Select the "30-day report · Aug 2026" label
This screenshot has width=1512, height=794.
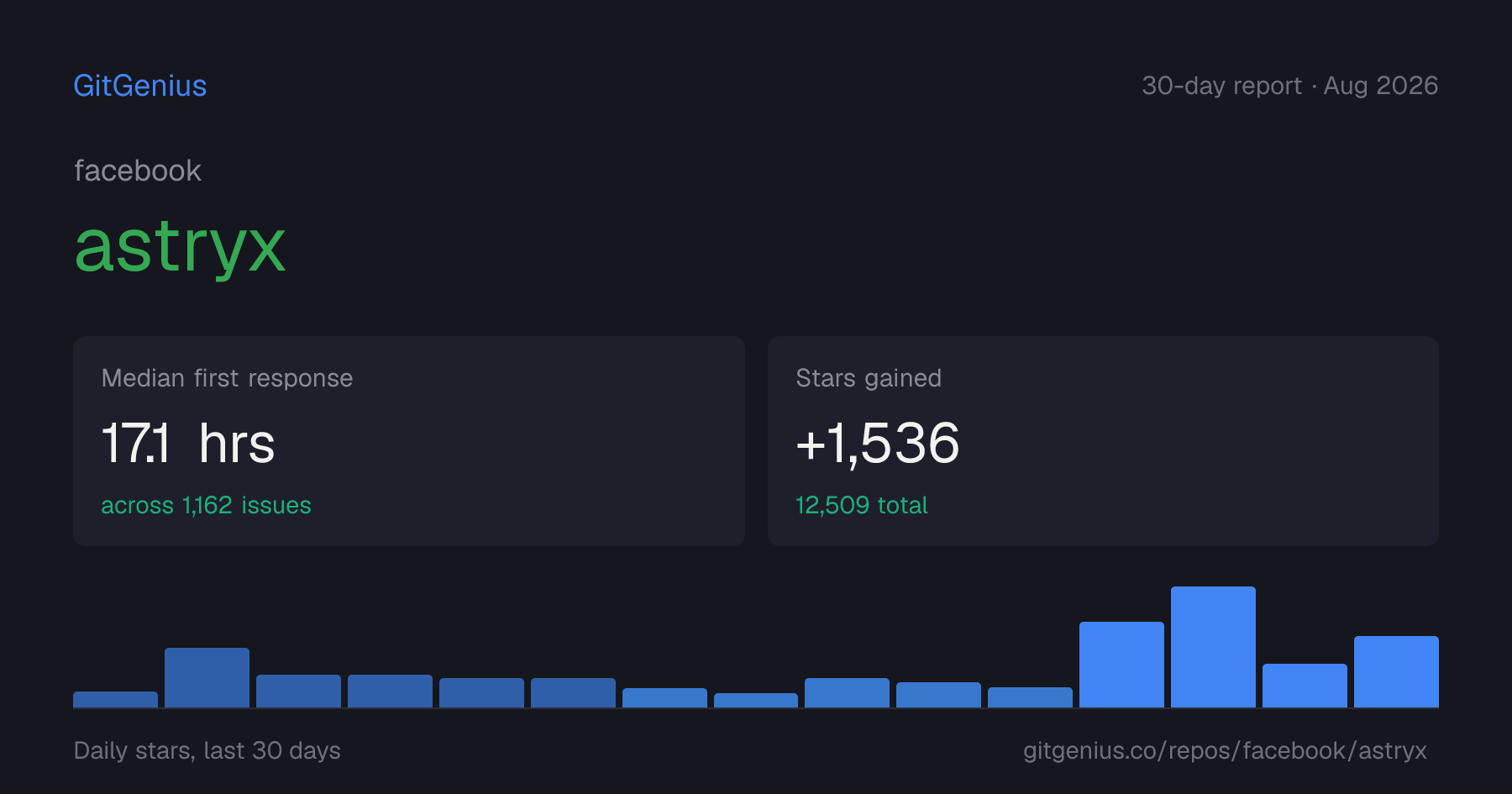click(x=1289, y=86)
